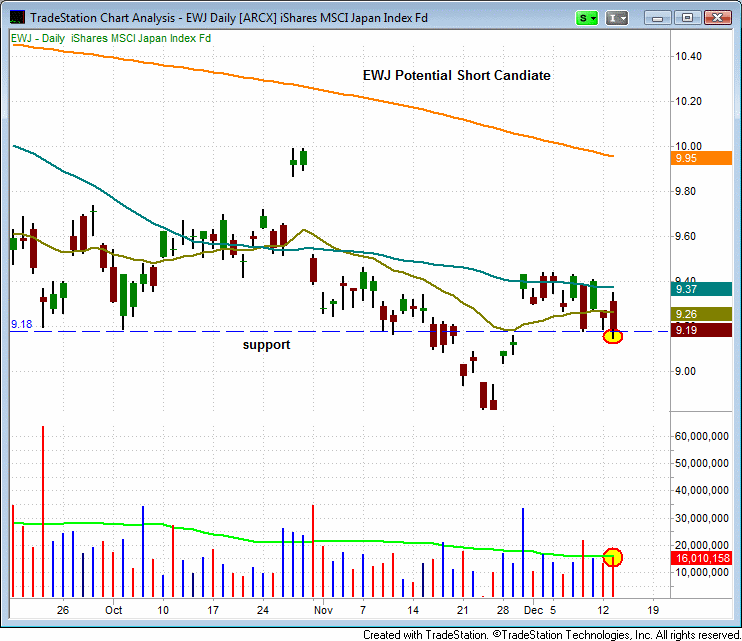The image size is (742, 641).
Task: Click the 9.18 support line label
Action: pos(21,324)
